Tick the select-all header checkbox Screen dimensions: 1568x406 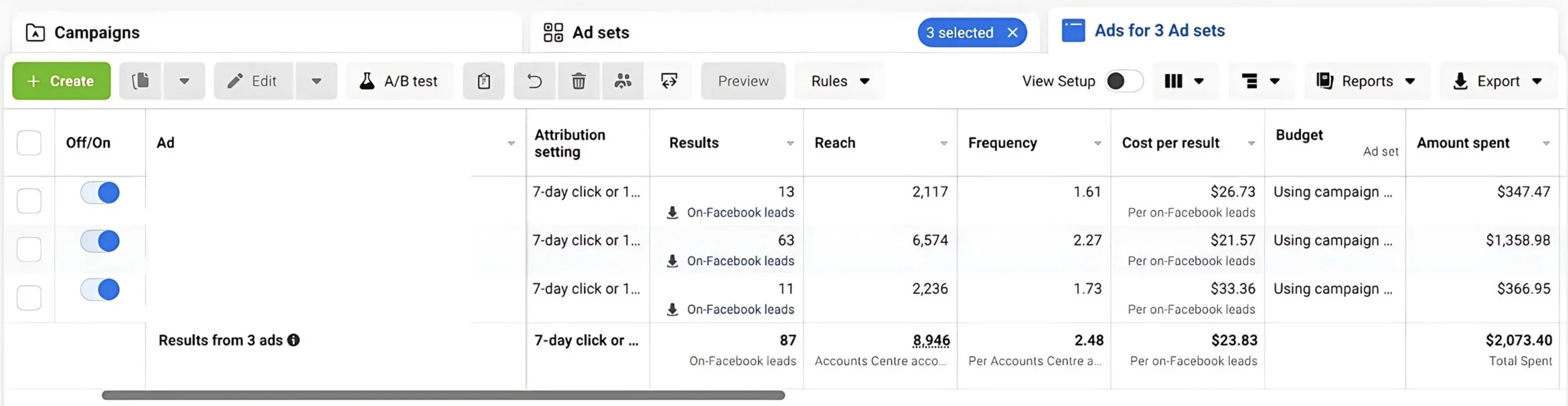(29, 143)
